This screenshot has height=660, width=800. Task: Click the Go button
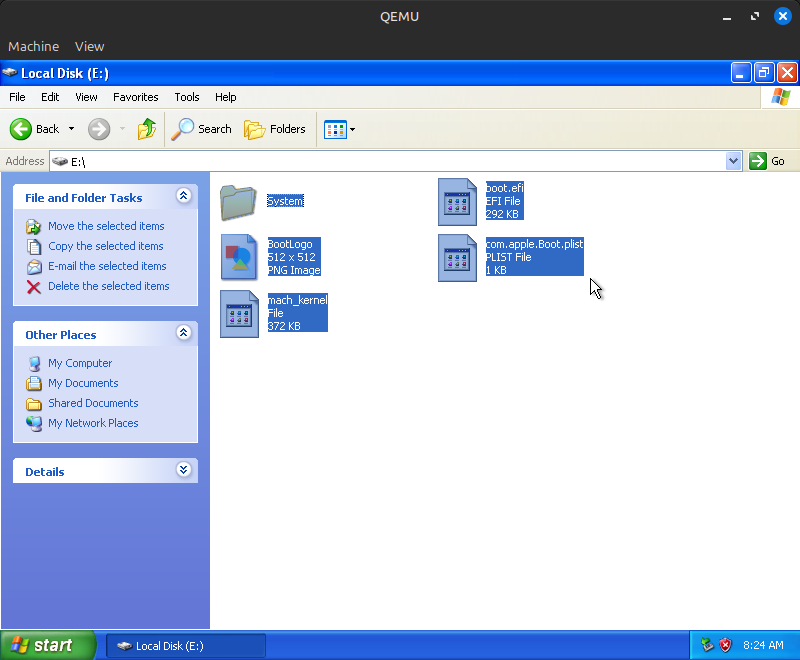(x=767, y=161)
